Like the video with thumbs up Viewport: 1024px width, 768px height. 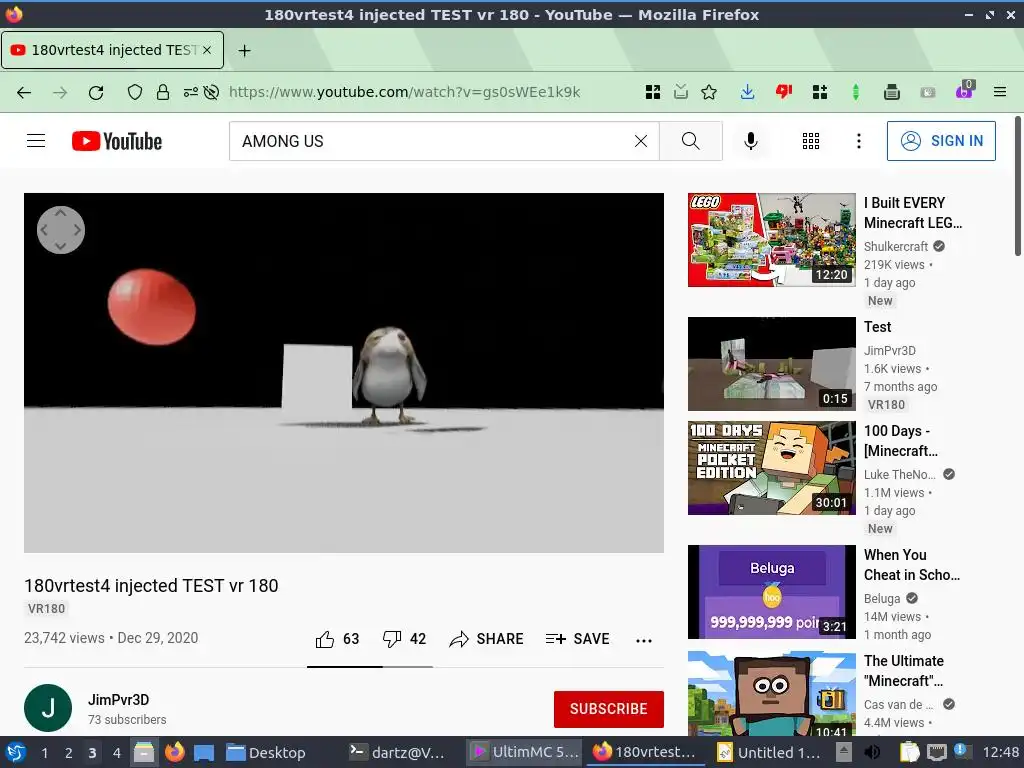pos(337,639)
